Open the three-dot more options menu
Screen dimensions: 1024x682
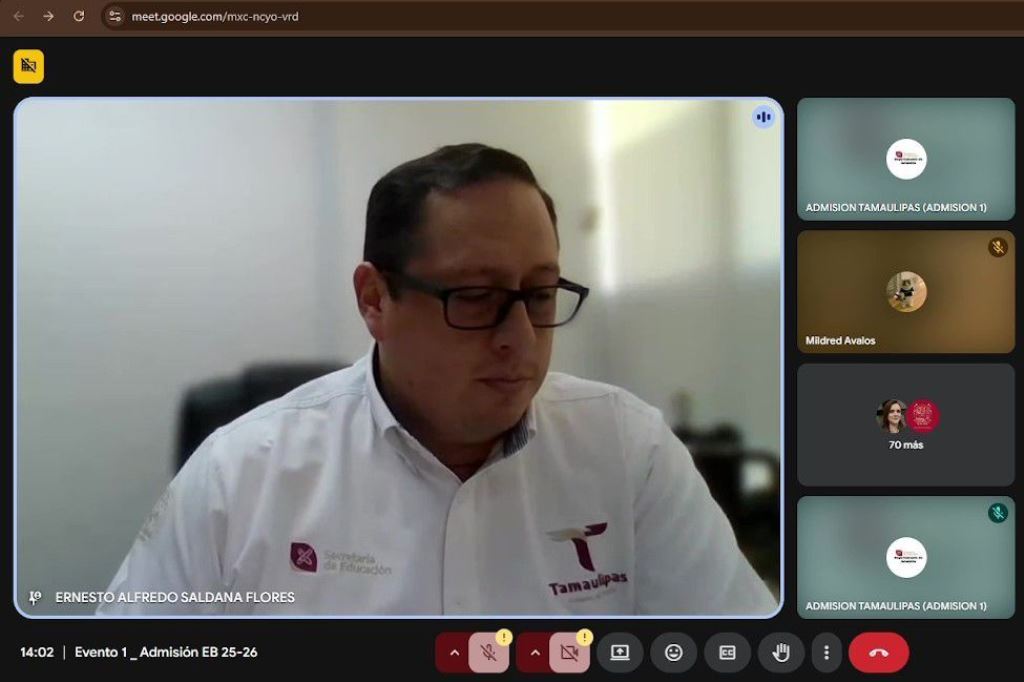coord(826,653)
